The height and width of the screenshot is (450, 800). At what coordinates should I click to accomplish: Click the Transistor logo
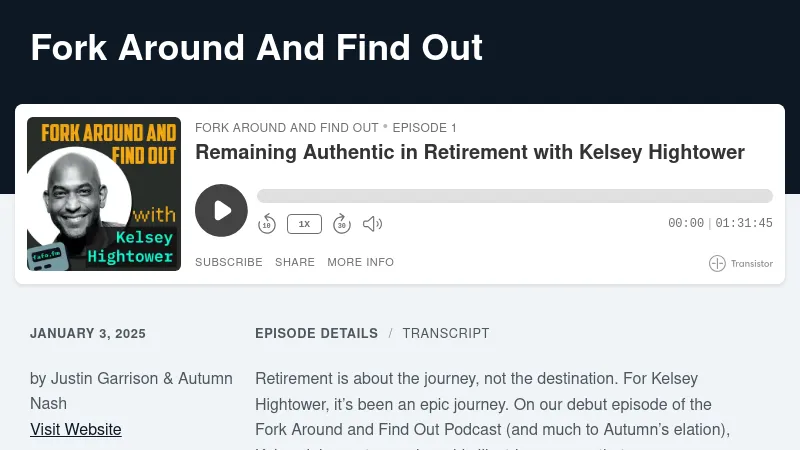pos(741,264)
